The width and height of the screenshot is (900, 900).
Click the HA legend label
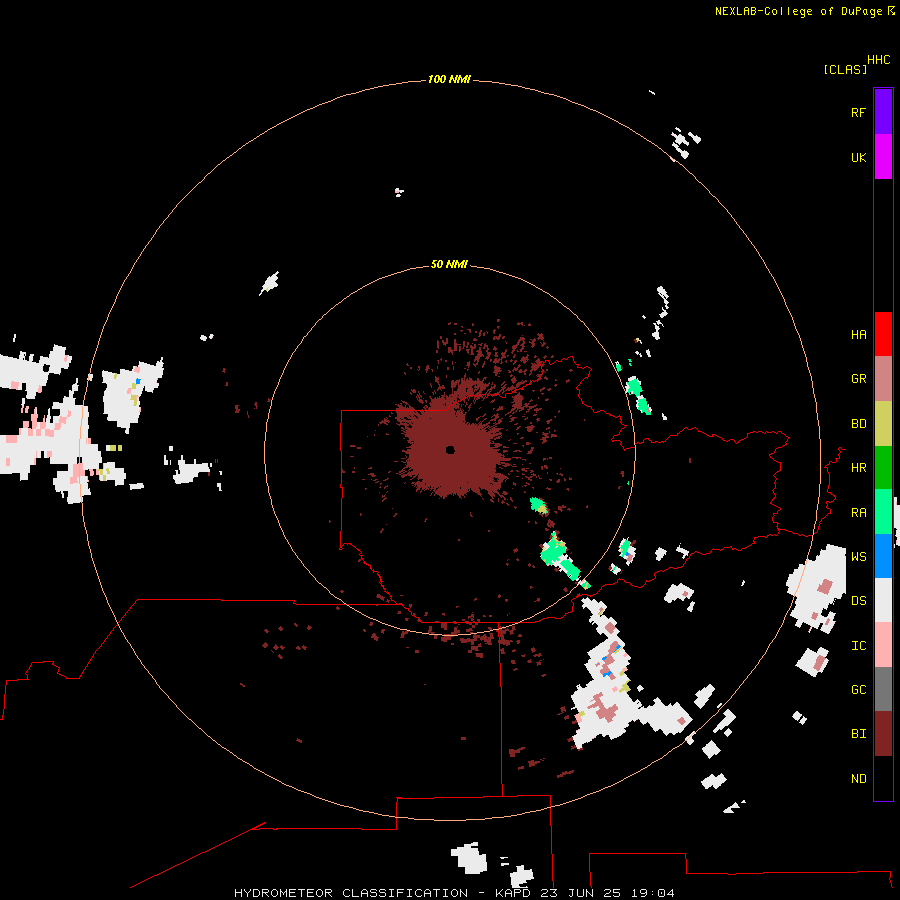(x=858, y=335)
